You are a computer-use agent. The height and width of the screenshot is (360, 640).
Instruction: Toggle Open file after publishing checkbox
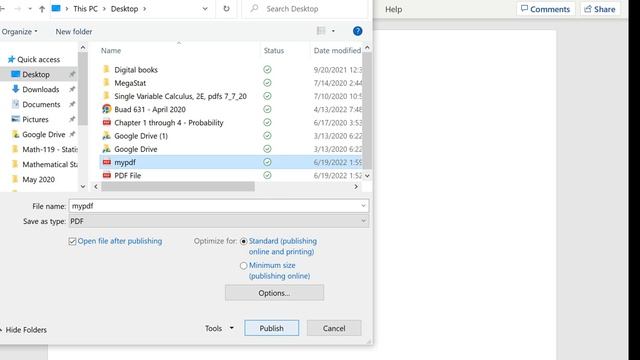tap(72, 241)
